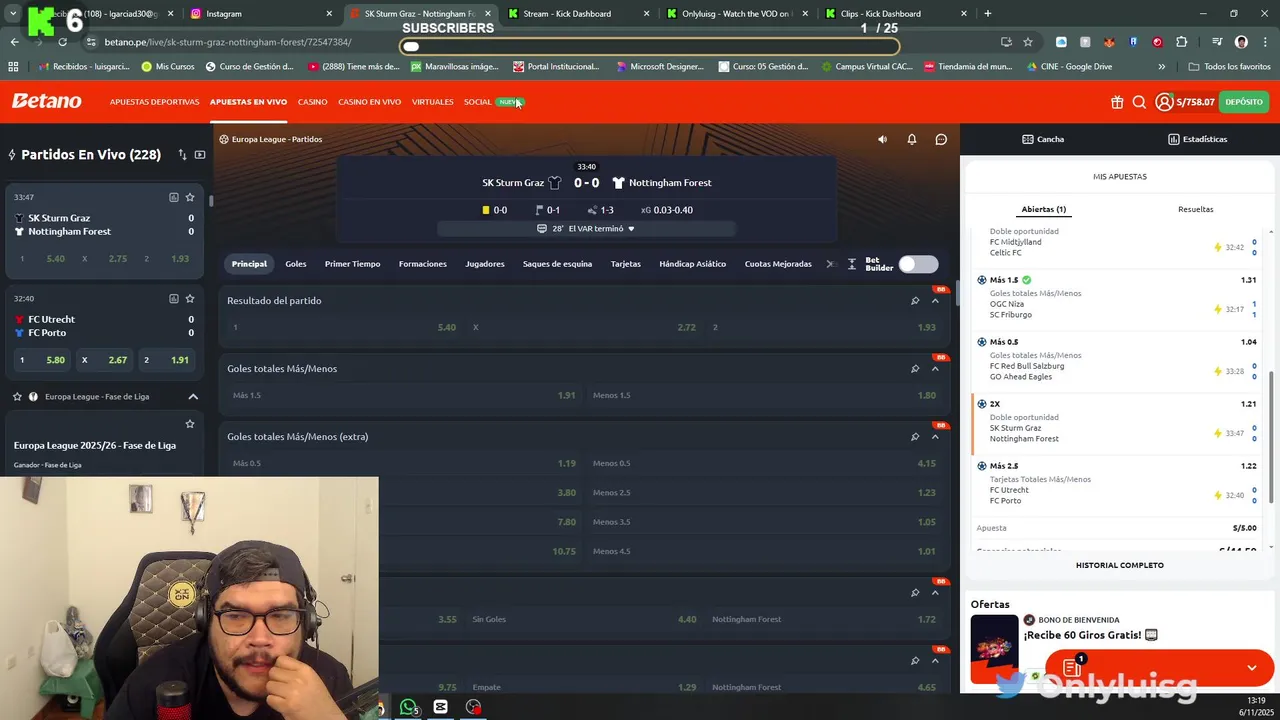Open the gift promotions icon in Betano header
1280x720 pixels.
click(x=1117, y=102)
